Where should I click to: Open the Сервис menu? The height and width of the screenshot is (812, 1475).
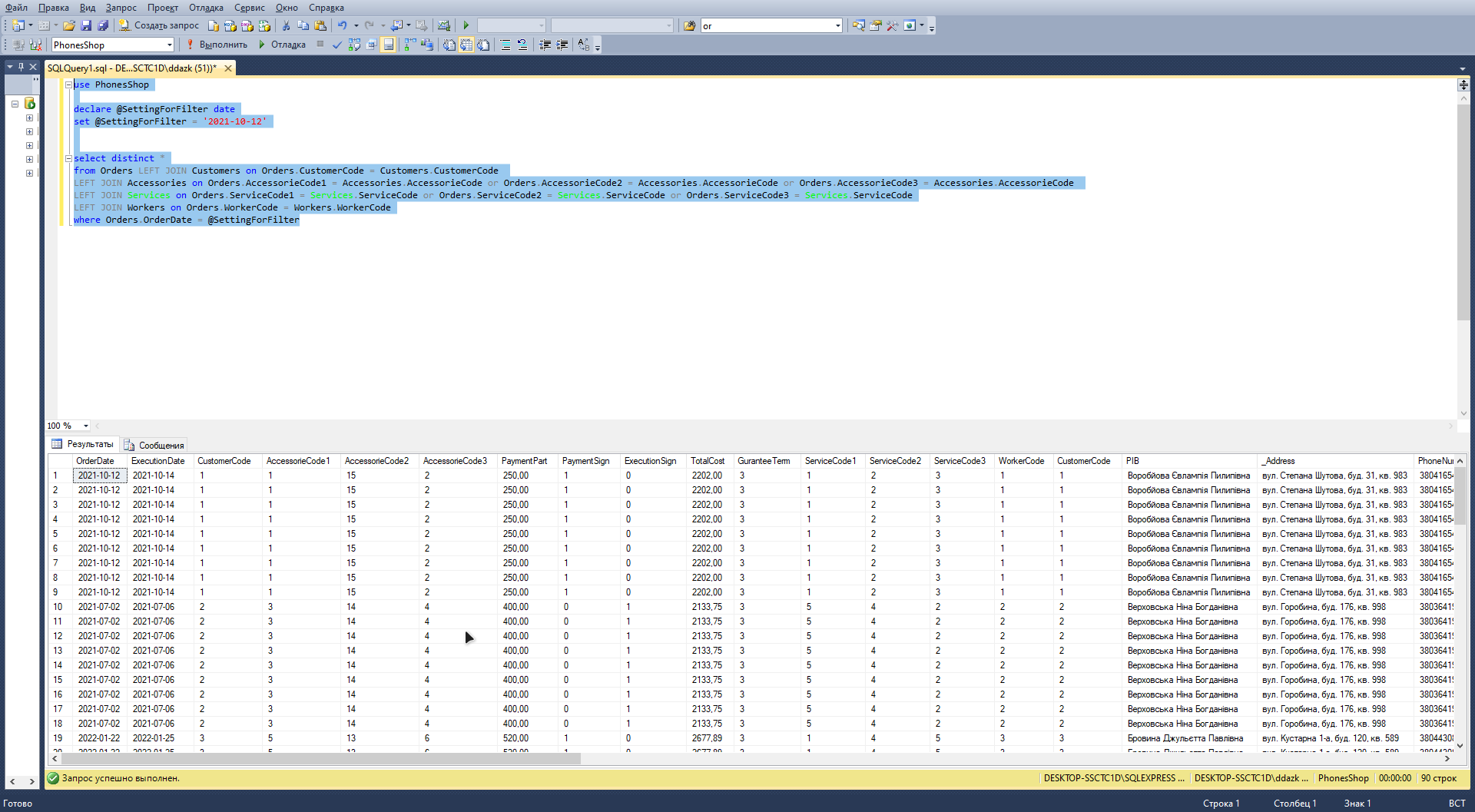[250, 8]
